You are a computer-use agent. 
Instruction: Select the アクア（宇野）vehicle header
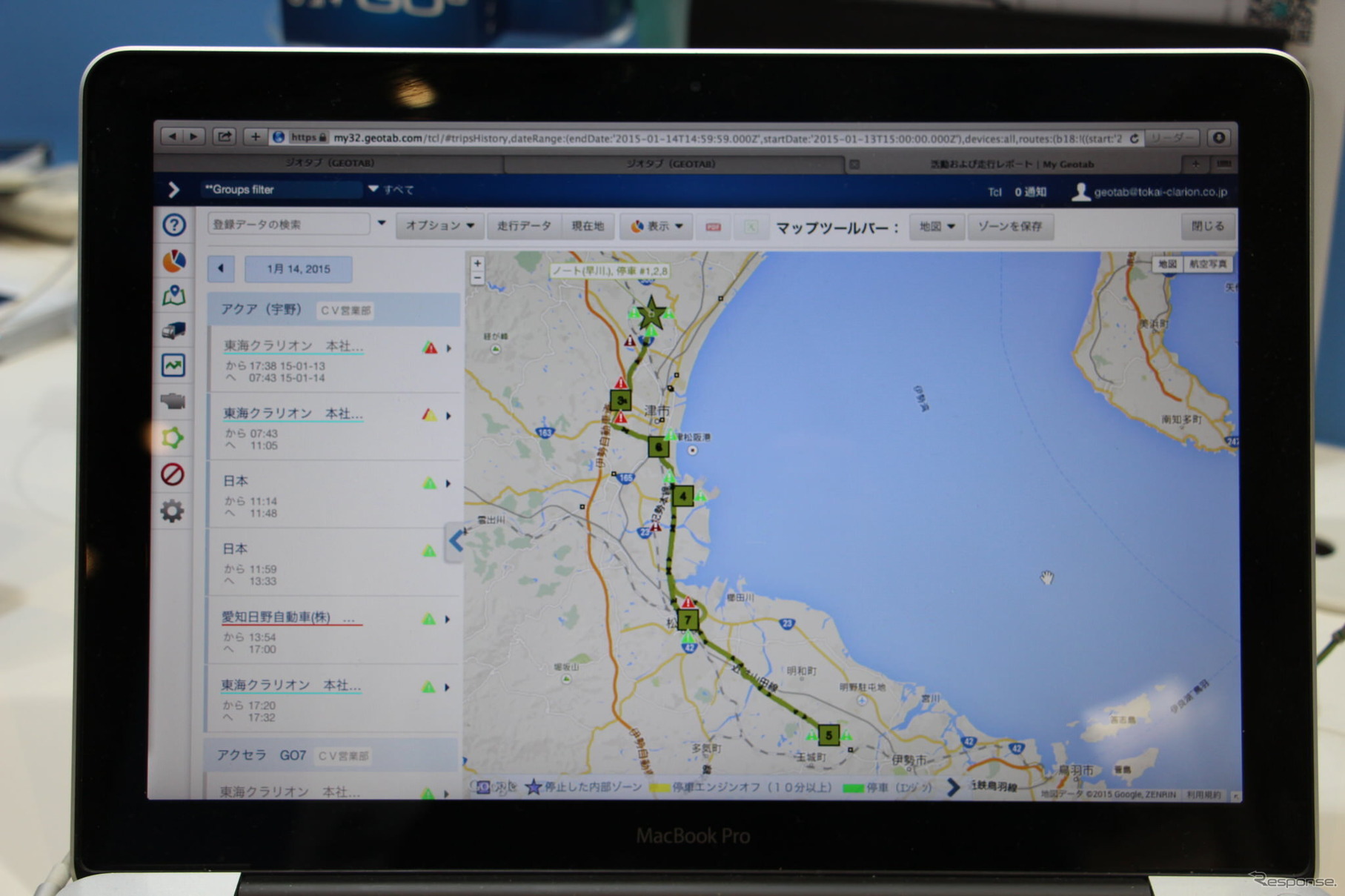[333, 309]
